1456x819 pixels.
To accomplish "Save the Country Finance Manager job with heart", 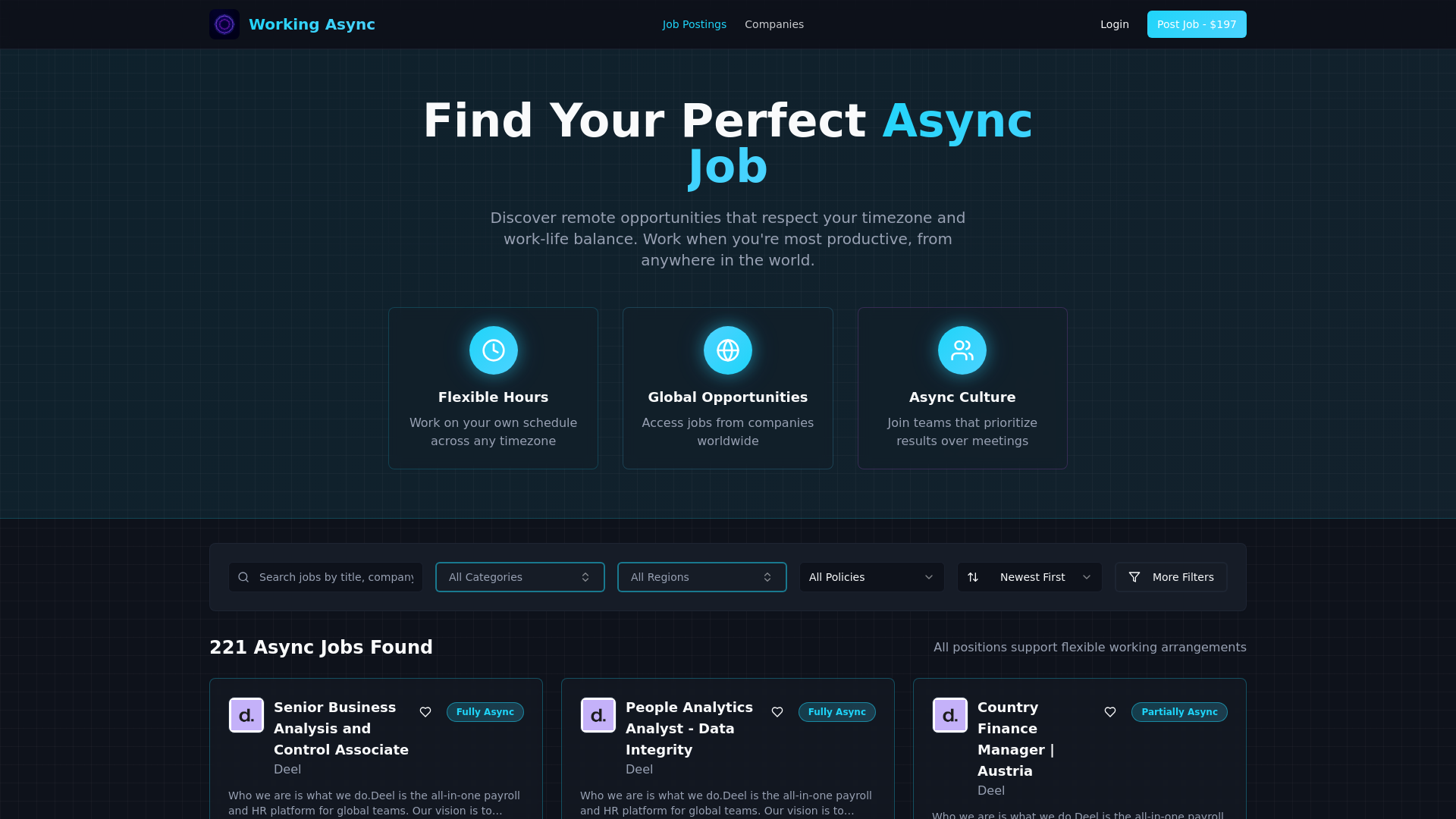I will pyautogui.click(x=1110, y=712).
